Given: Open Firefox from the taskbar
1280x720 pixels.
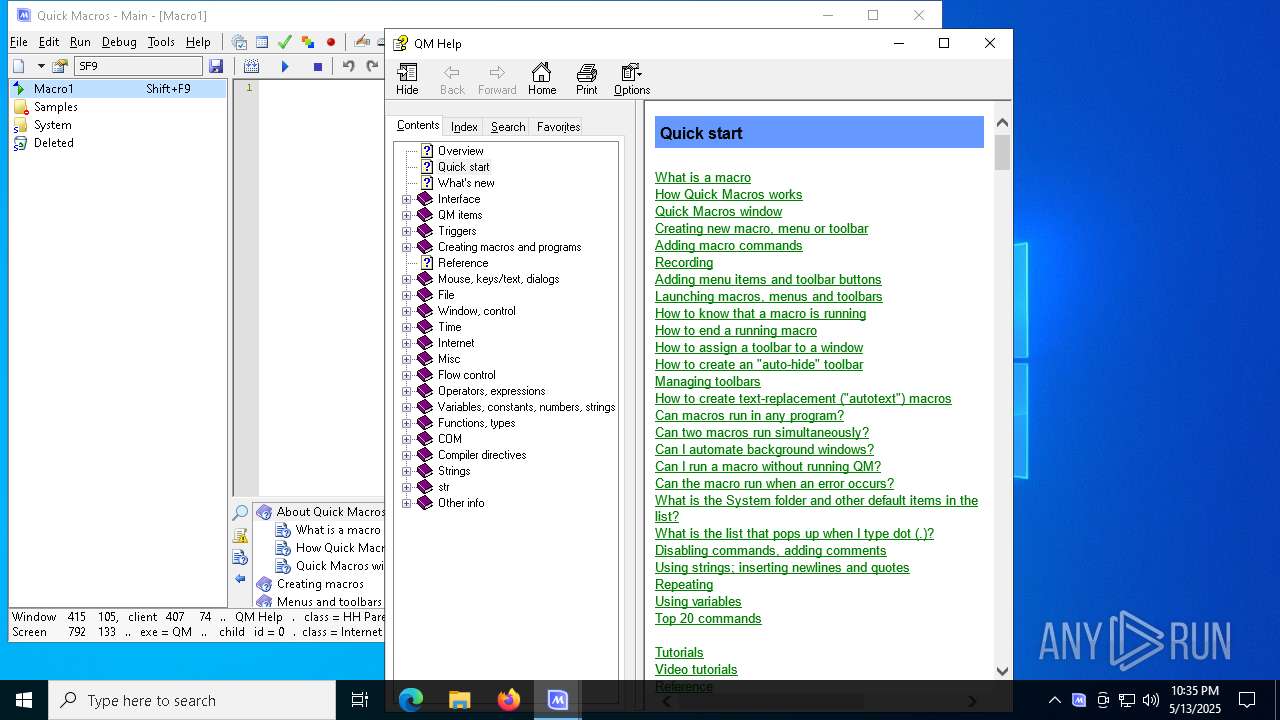Looking at the screenshot, I should (509, 700).
